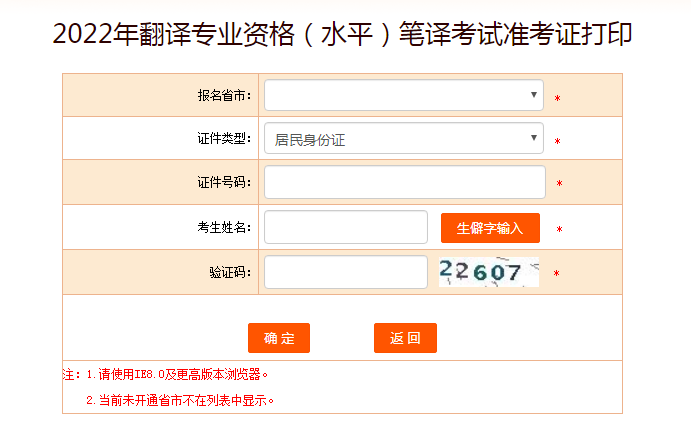This screenshot has height=439, width=691.
Task: Expand the 证件类型 dropdown showing 居民身份证
Action: pyautogui.click(x=404, y=139)
